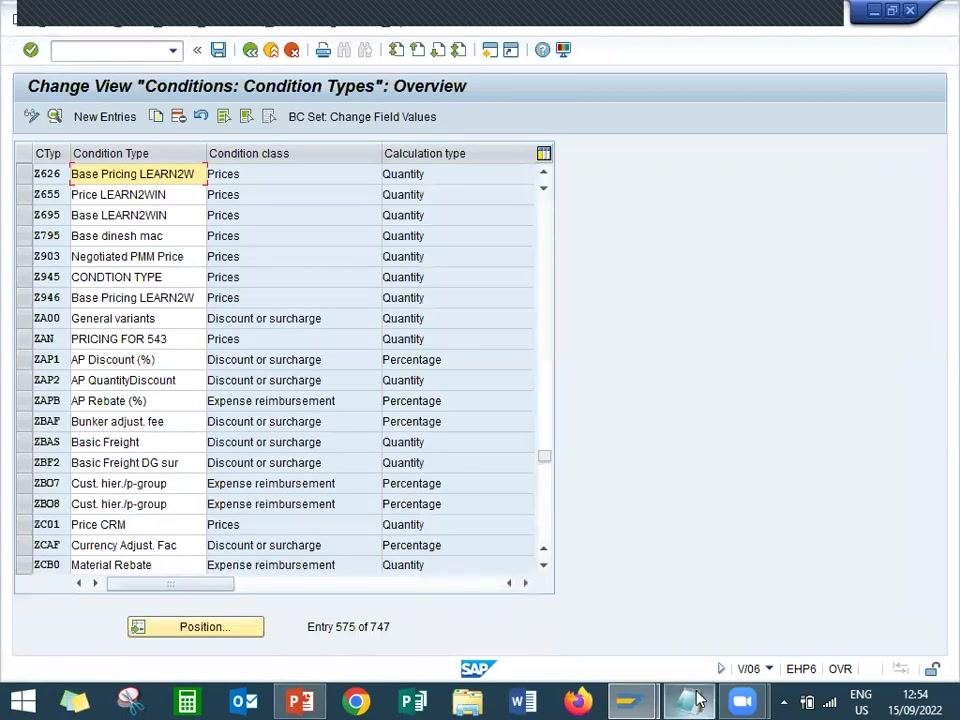This screenshot has height=720, width=960.
Task: Click the Generate Shortcut icon
Action: point(511,50)
